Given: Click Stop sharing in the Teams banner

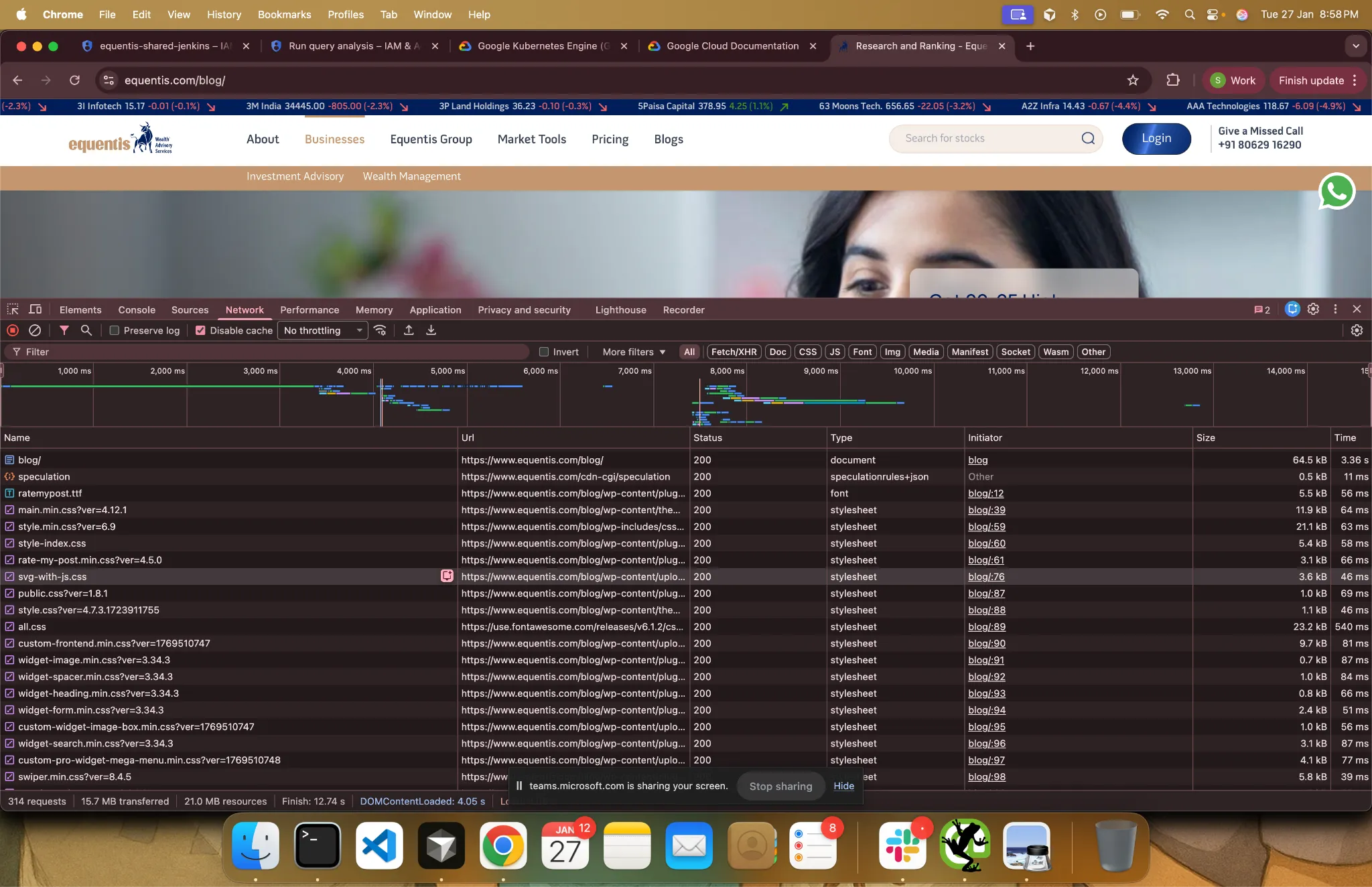Looking at the screenshot, I should click(x=780, y=786).
